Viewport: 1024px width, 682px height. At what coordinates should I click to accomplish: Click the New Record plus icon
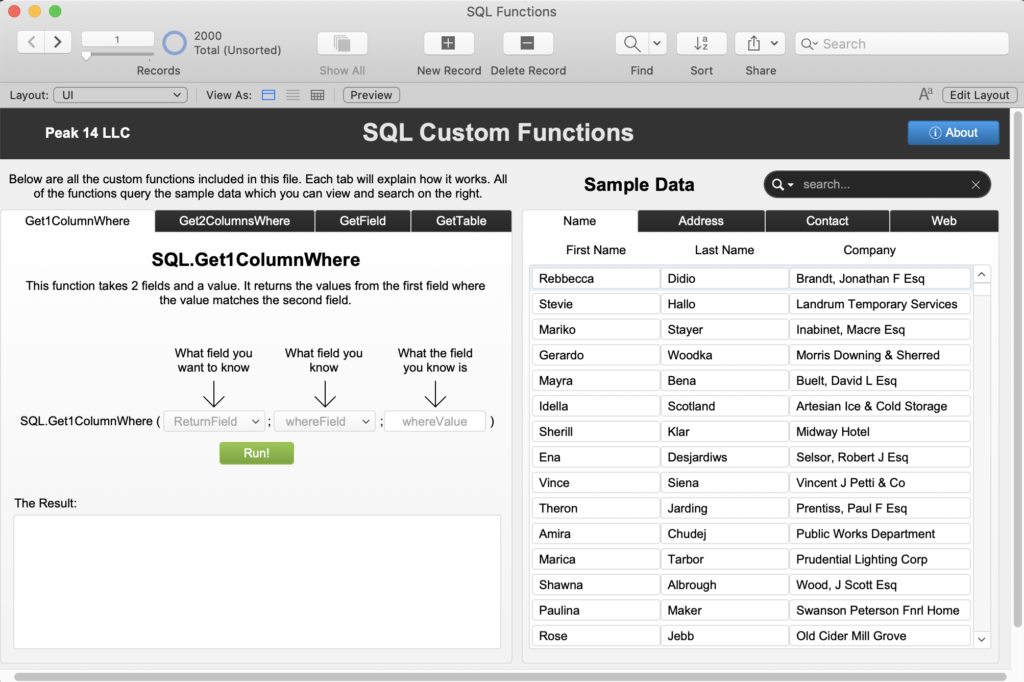(448, 43)
